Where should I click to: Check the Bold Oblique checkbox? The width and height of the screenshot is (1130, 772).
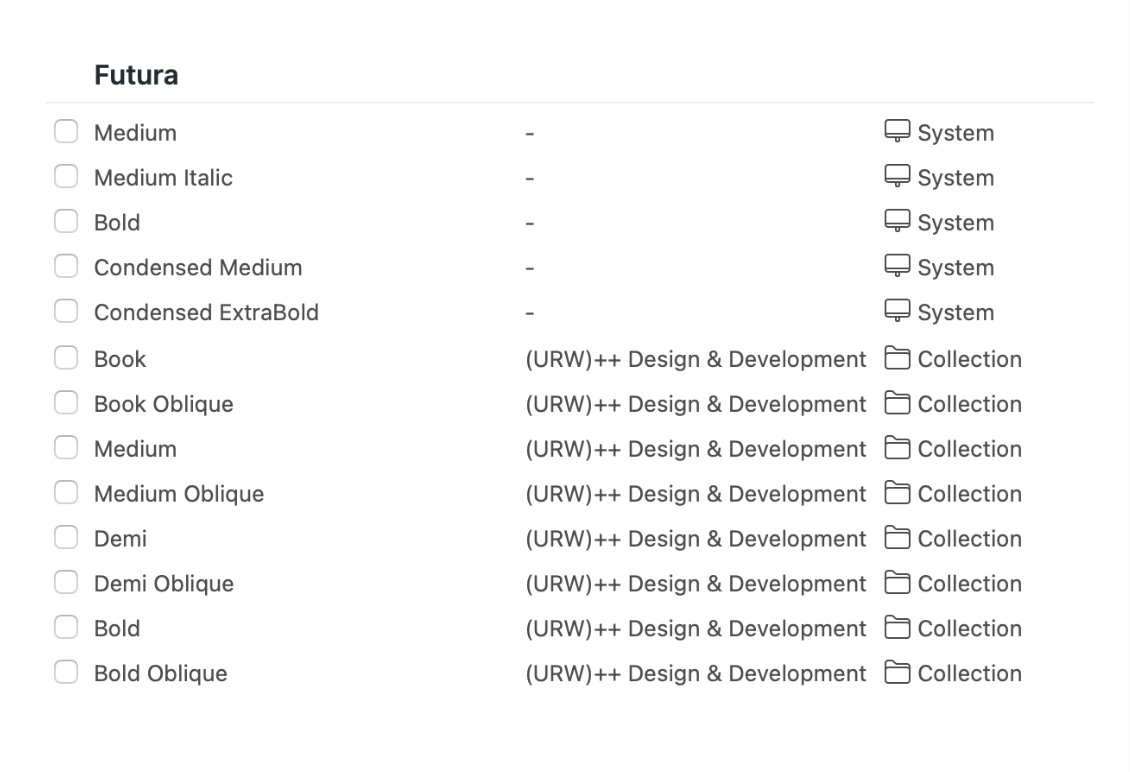(66, 673)
